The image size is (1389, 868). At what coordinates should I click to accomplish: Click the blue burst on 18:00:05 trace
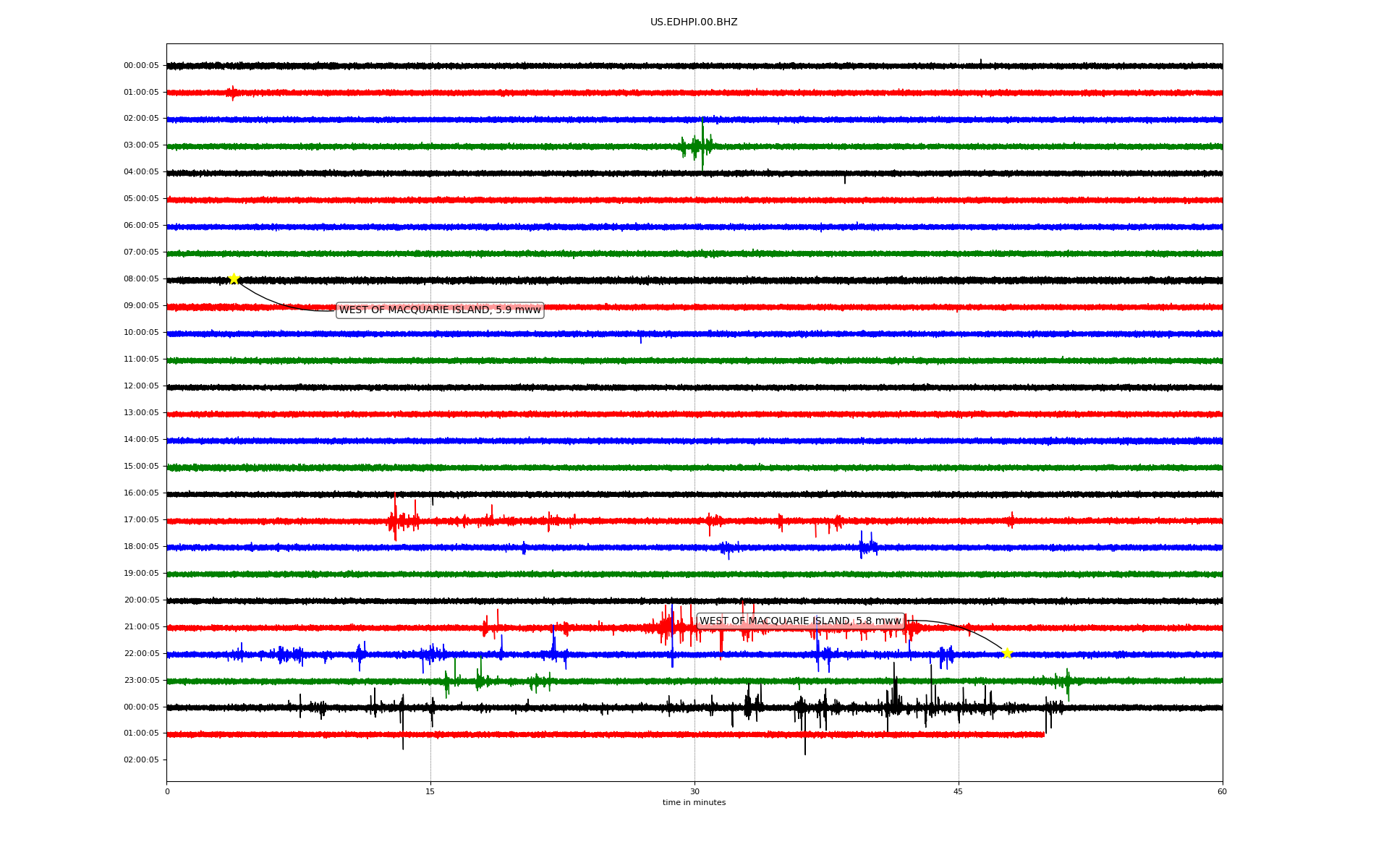tap(867, 546)
